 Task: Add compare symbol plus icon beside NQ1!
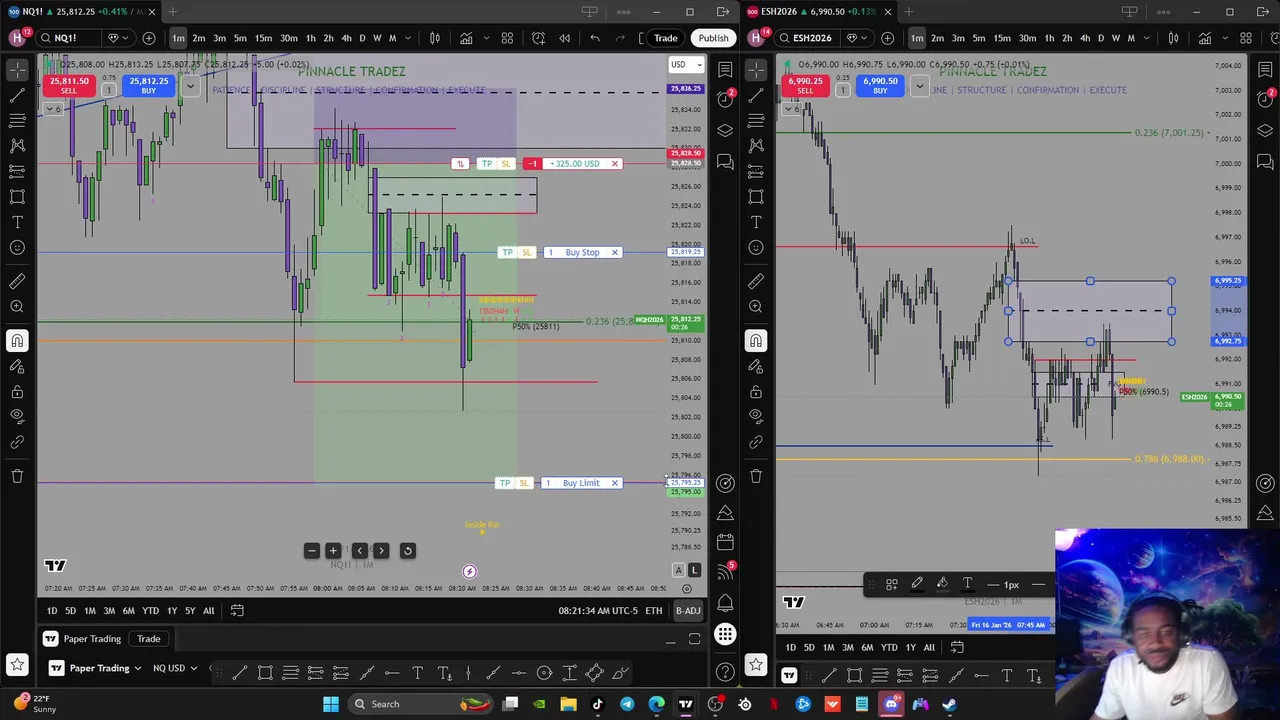148,38
